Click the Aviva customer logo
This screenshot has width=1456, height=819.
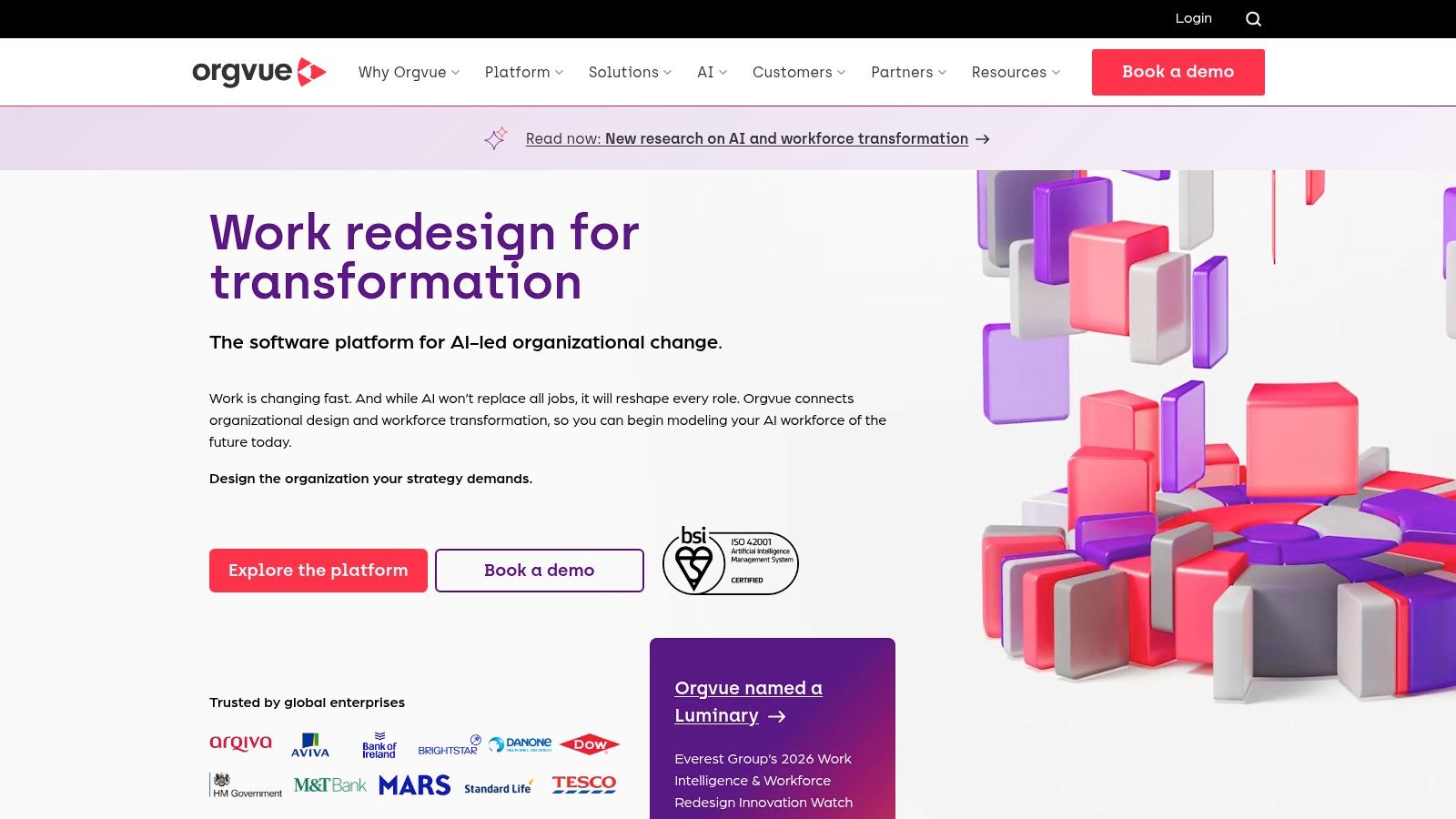tap(310, 745)
